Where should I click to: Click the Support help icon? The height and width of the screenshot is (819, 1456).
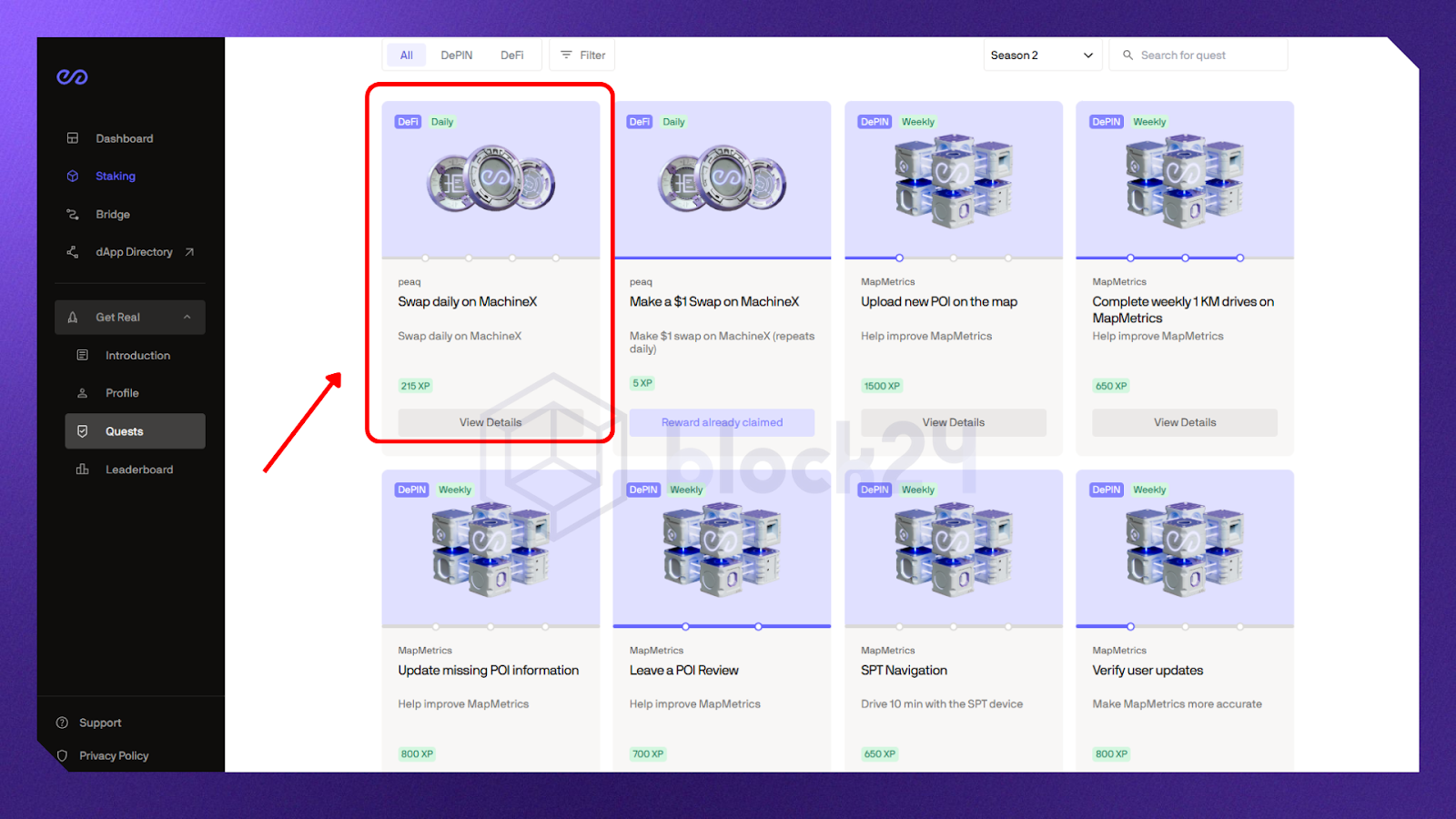[63, 723]
